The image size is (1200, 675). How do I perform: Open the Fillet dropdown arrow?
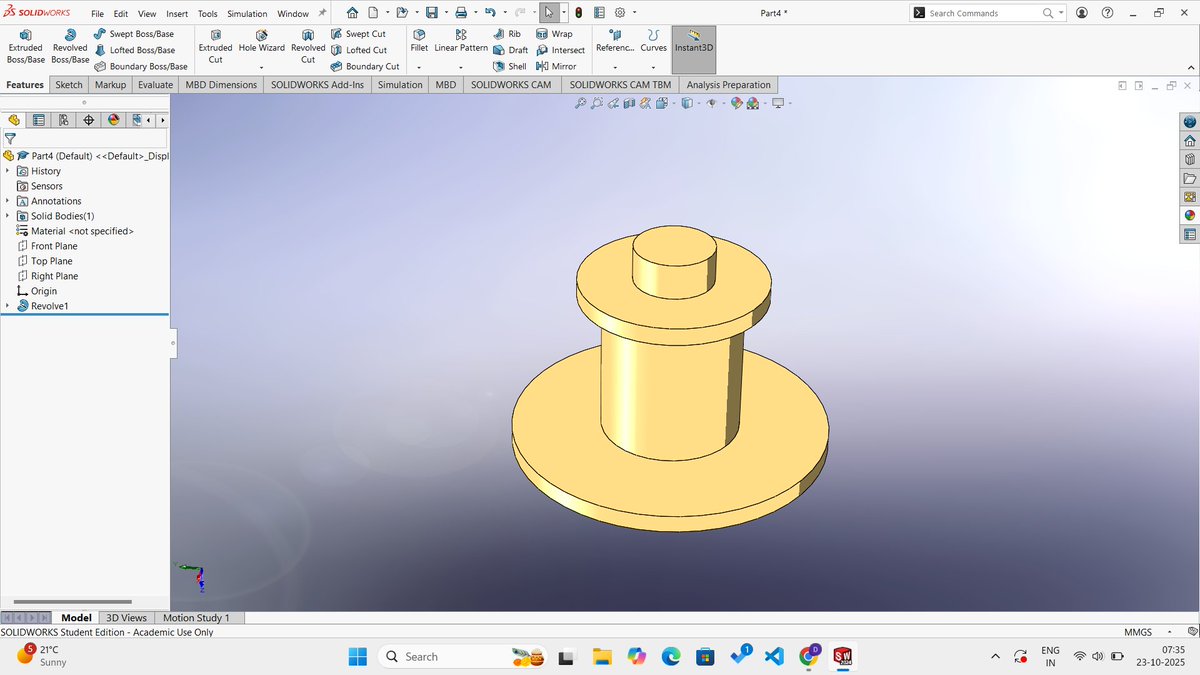[x=419, y=67]
